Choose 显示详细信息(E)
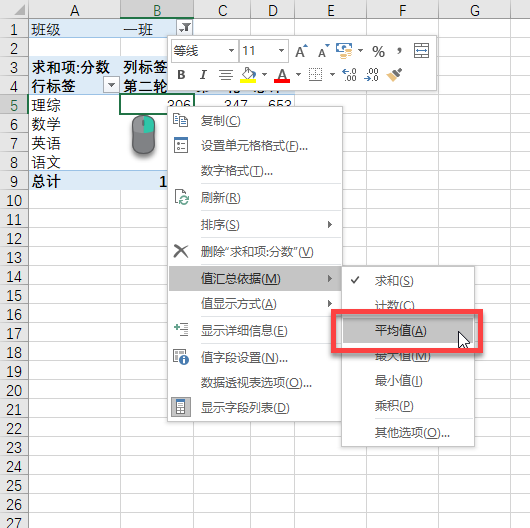This screenshot has width=530, height=528. tap(255, 331)
